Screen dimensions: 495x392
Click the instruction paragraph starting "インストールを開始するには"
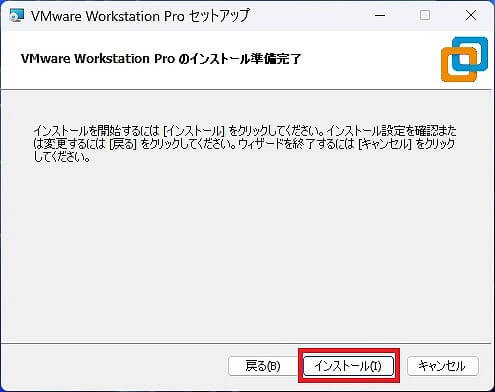click(x=245, y=144)
